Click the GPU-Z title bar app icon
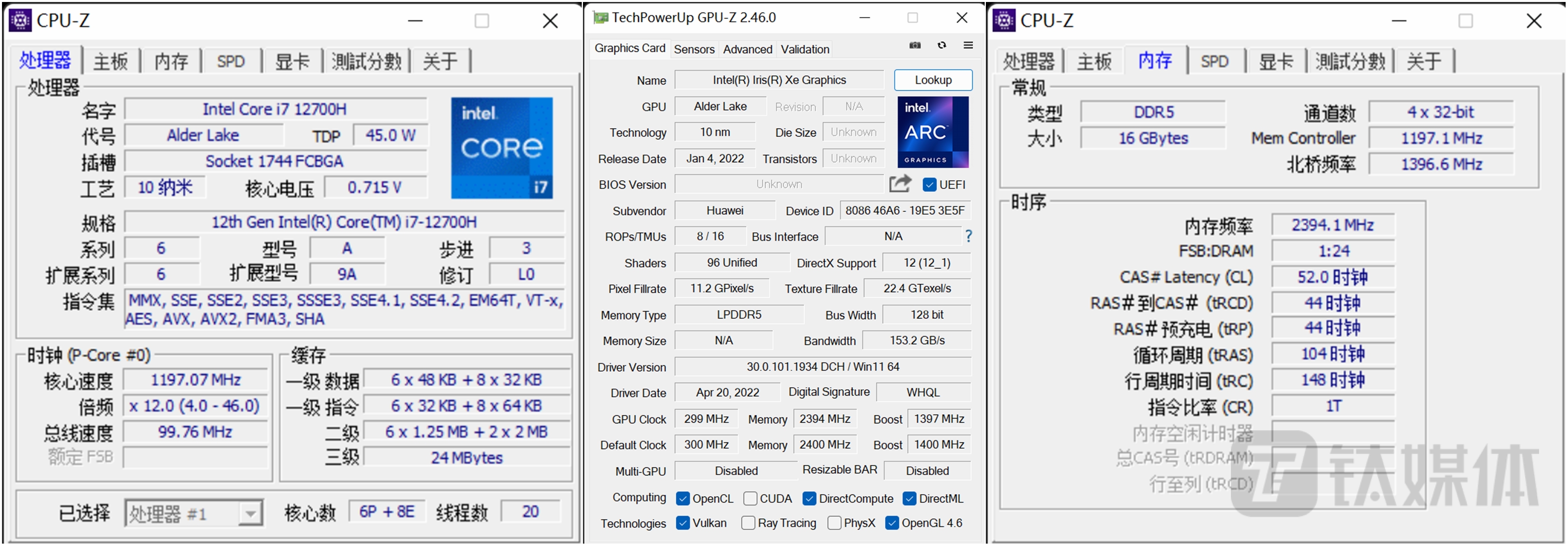 tap(600, 18)
